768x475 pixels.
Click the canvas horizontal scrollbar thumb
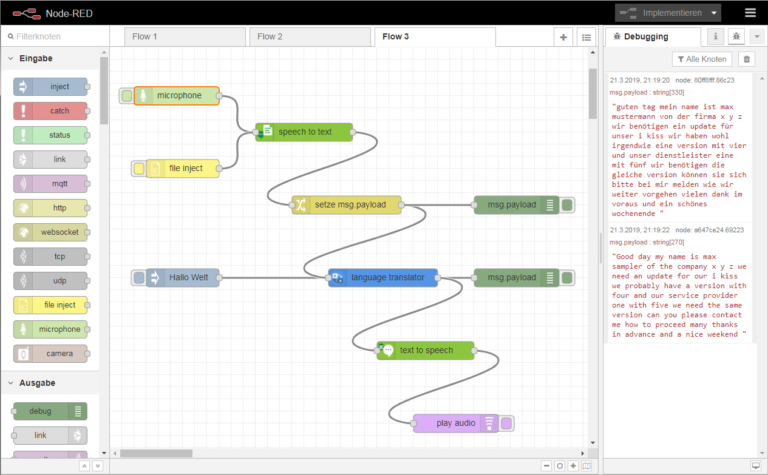[156, 453]
